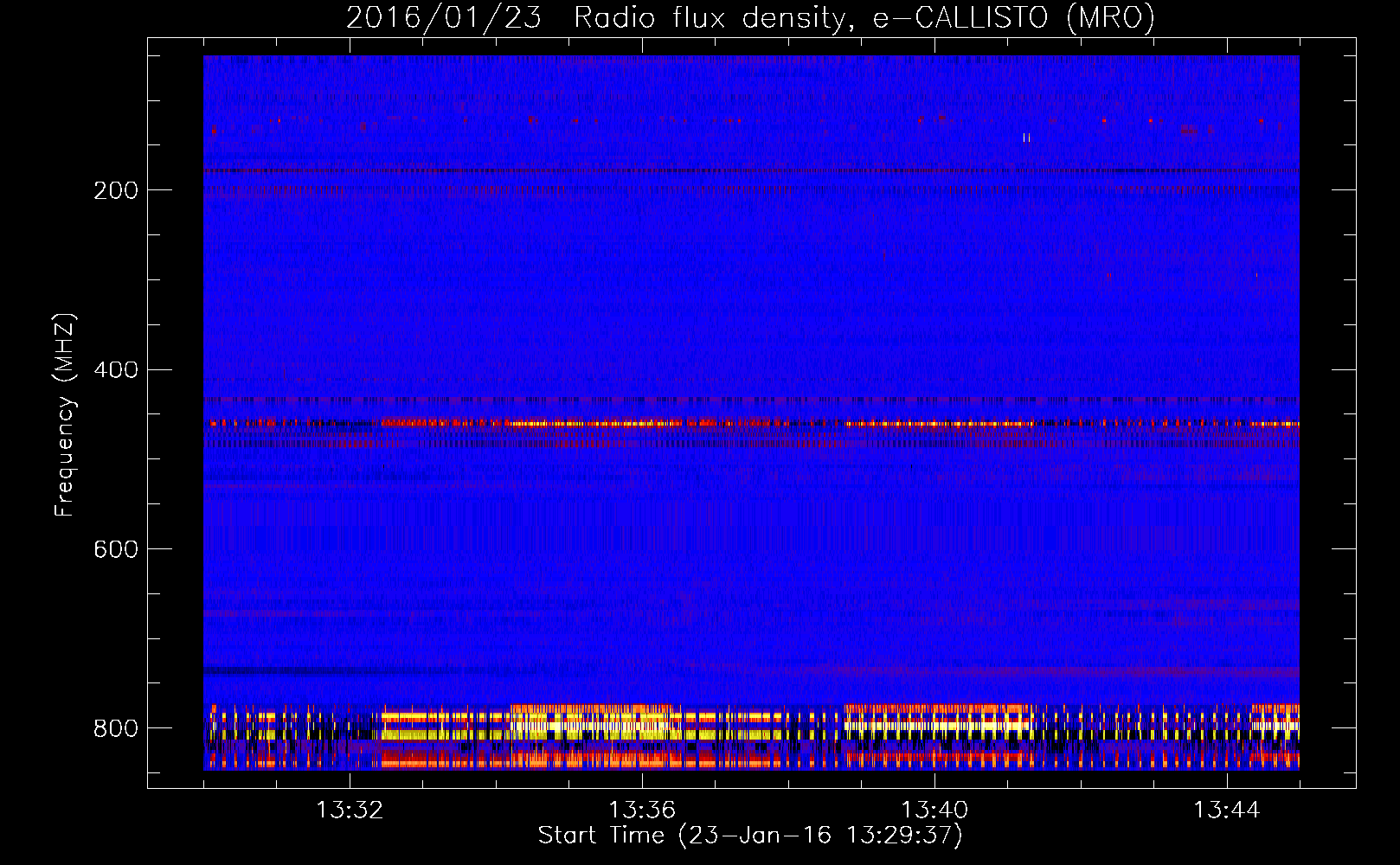Click the 13:44 time tick label
Viewport: 1400px width, 865px height.
[x=1227, y=811]
